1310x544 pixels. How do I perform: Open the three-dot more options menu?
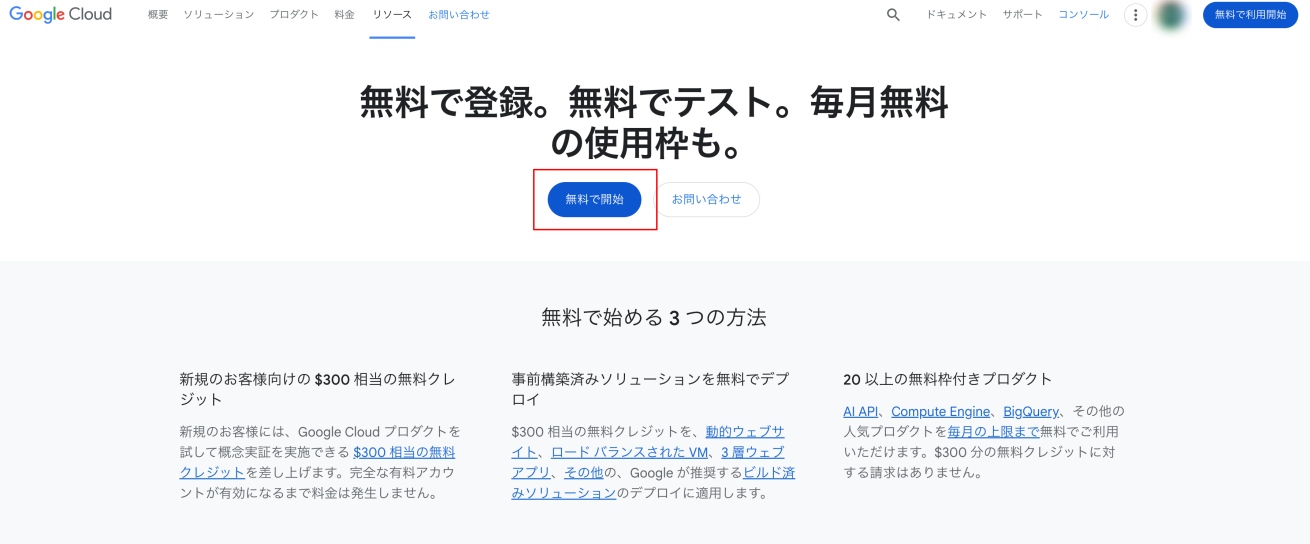click(x=1135, y=15)
